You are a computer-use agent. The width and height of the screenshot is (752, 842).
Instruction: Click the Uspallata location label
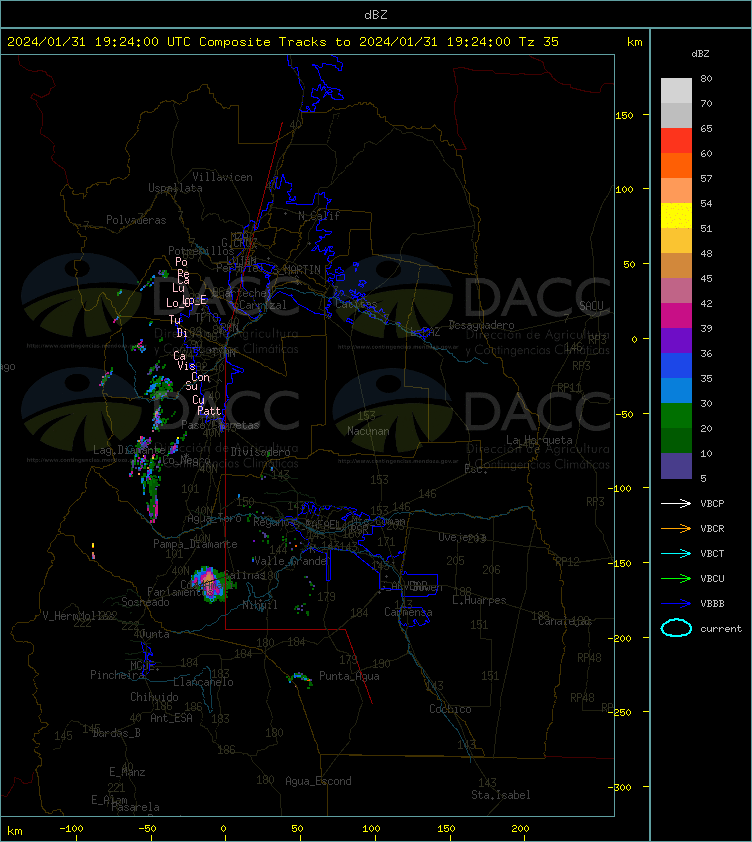pos(175,188)
